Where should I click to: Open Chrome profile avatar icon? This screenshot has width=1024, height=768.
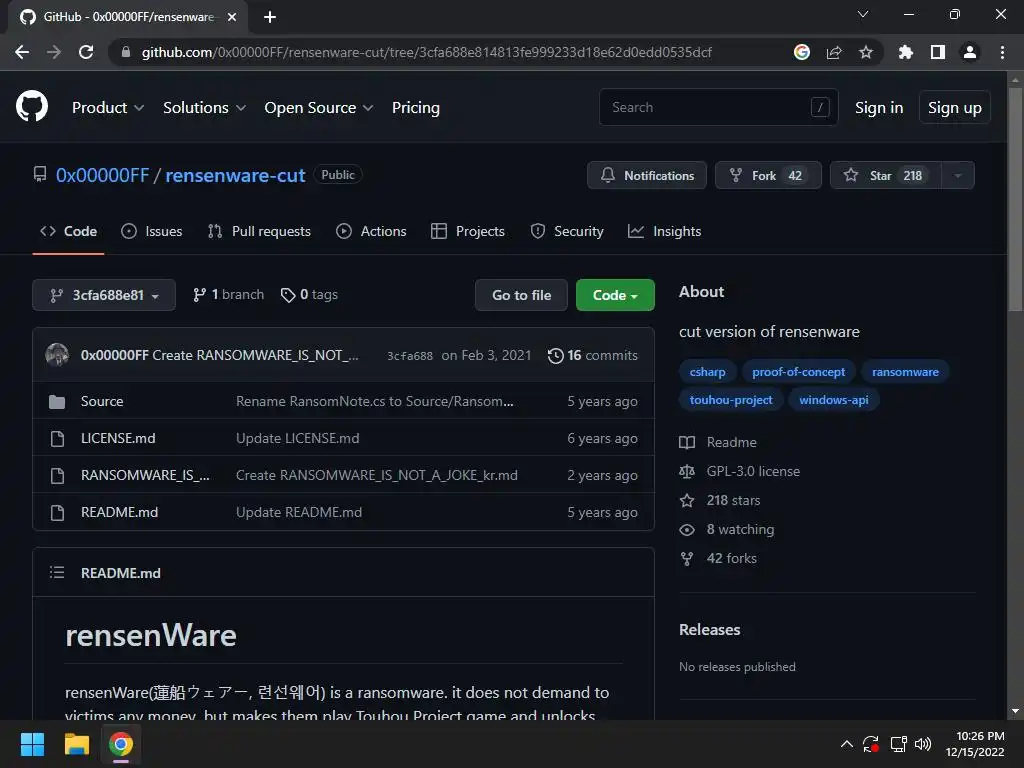[970, 52]
